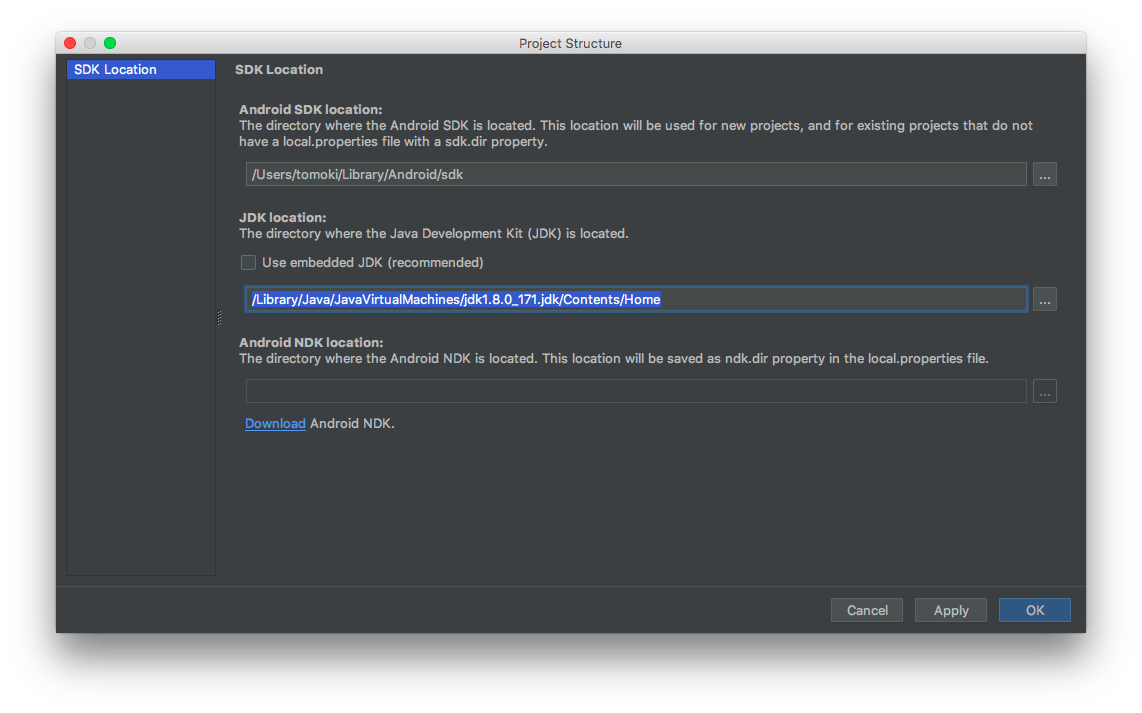Screen dimensions: 1142x713
Task: Click the sidebar splitter handle
Action: [x=219, y=318]
